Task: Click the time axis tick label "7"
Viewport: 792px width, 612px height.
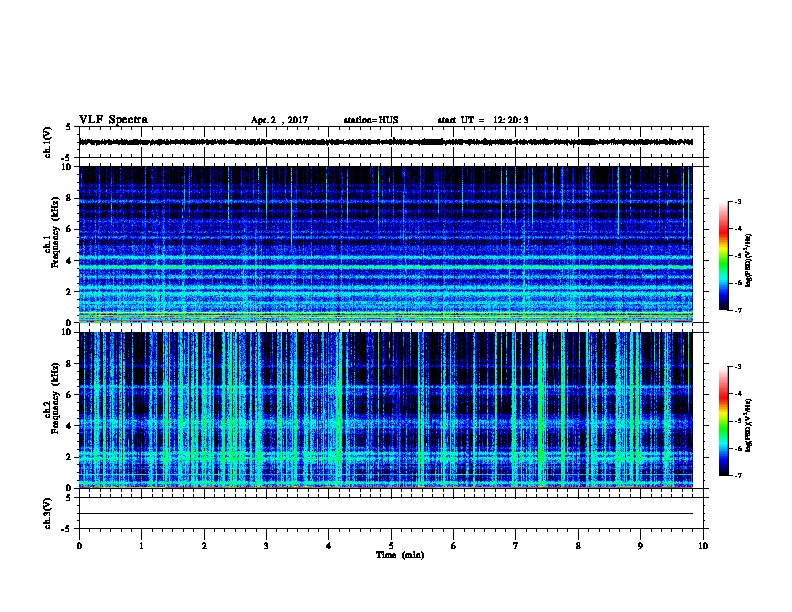Action: (516, 546)
